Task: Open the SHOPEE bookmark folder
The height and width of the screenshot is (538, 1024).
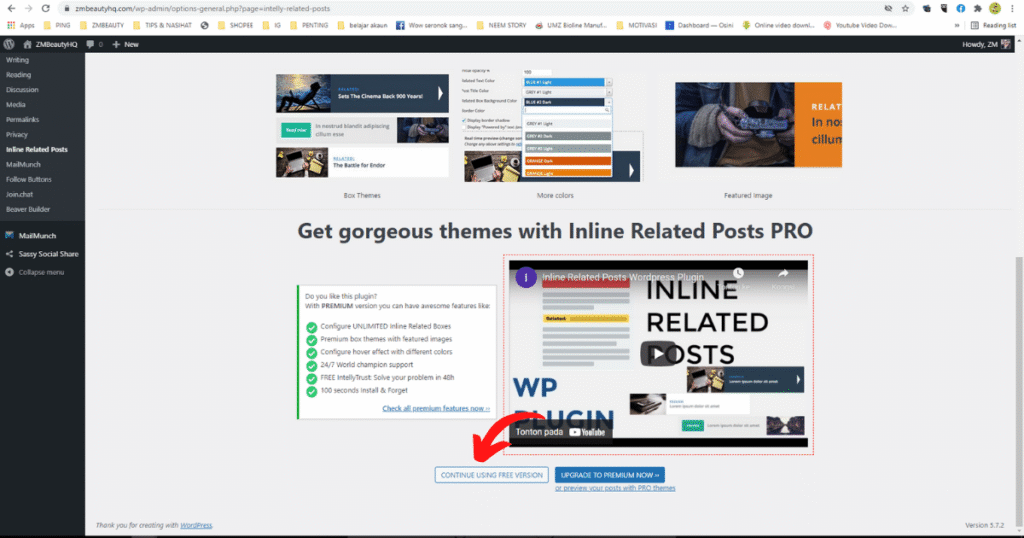Action: [x=235, y=25]
